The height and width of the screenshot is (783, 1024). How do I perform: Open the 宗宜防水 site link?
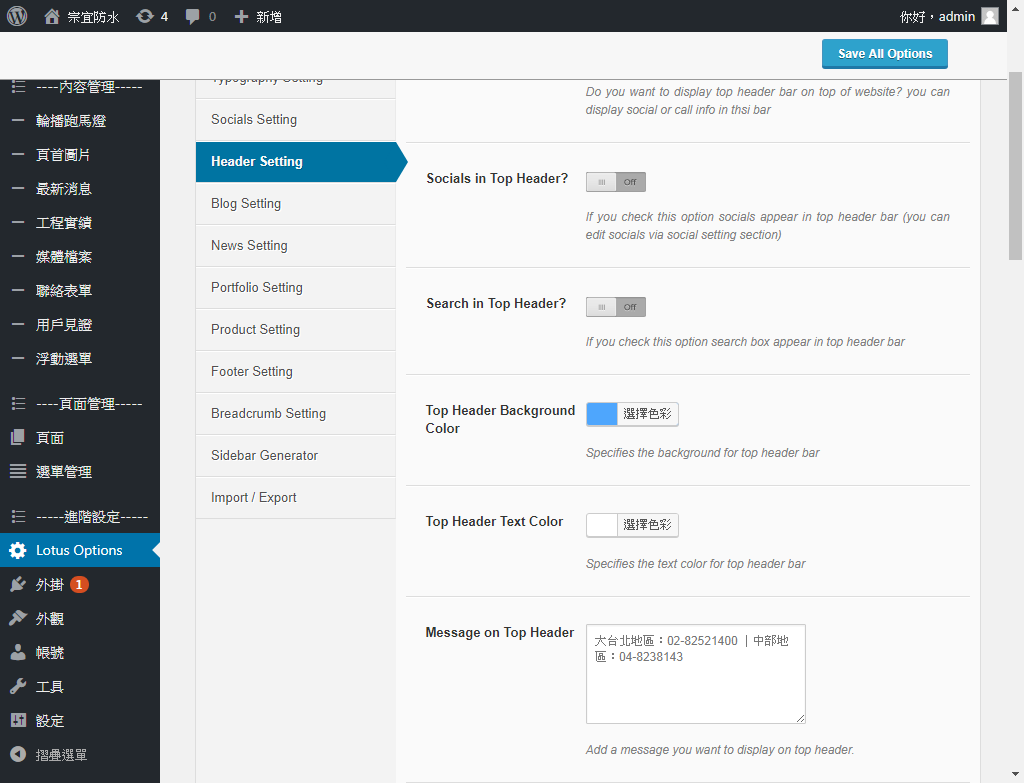click(93, 17)
